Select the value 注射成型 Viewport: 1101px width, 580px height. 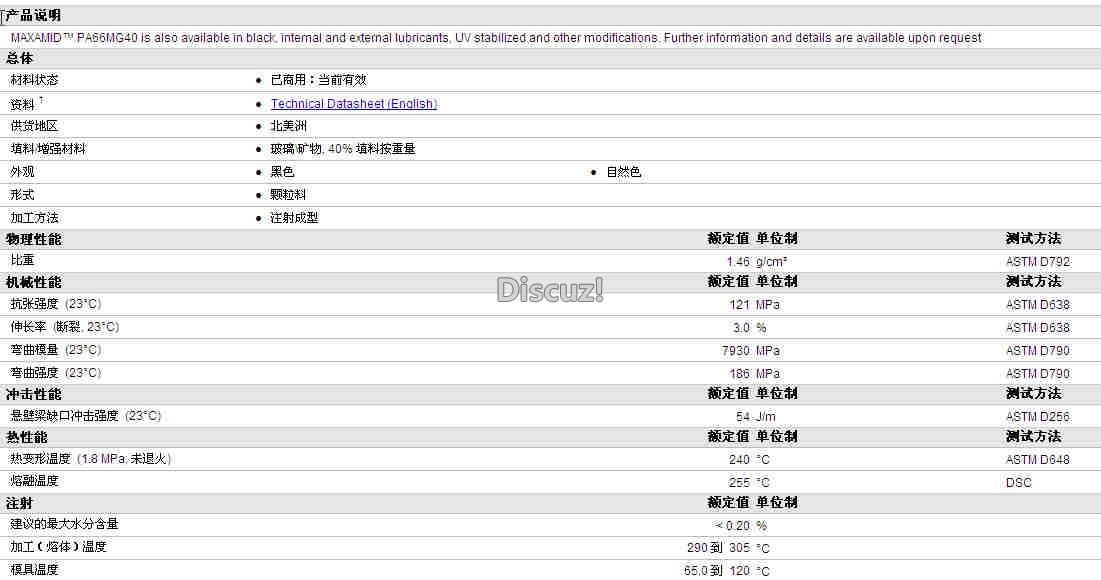294,218
